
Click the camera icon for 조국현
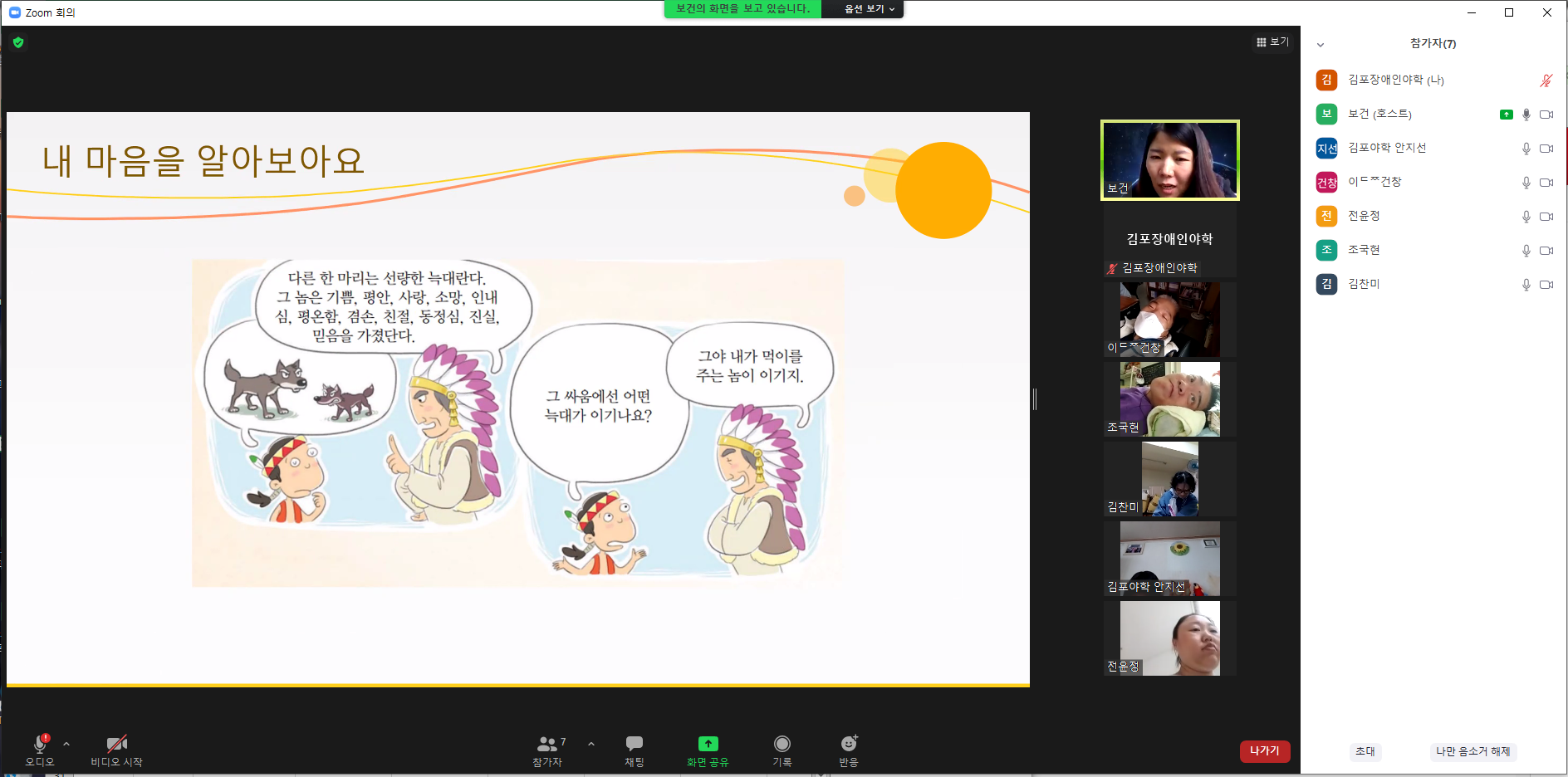tap(1546, 251)
